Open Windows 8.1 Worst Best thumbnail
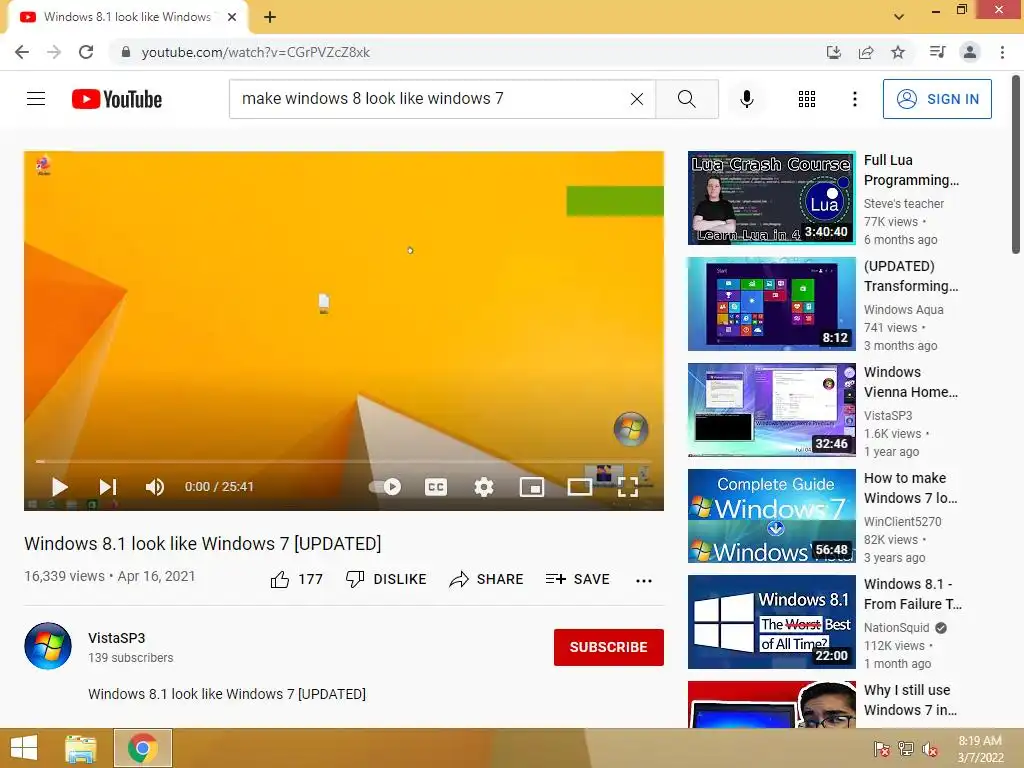The height and width of the screenshot is (768, 1024). (771, 622)
